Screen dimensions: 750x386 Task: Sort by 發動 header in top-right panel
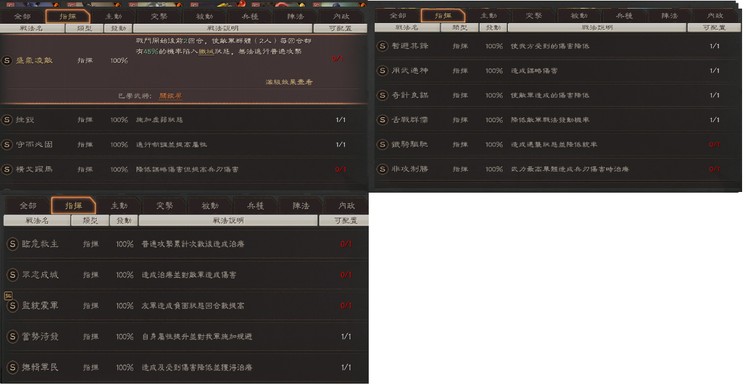[x=493, y=28]
